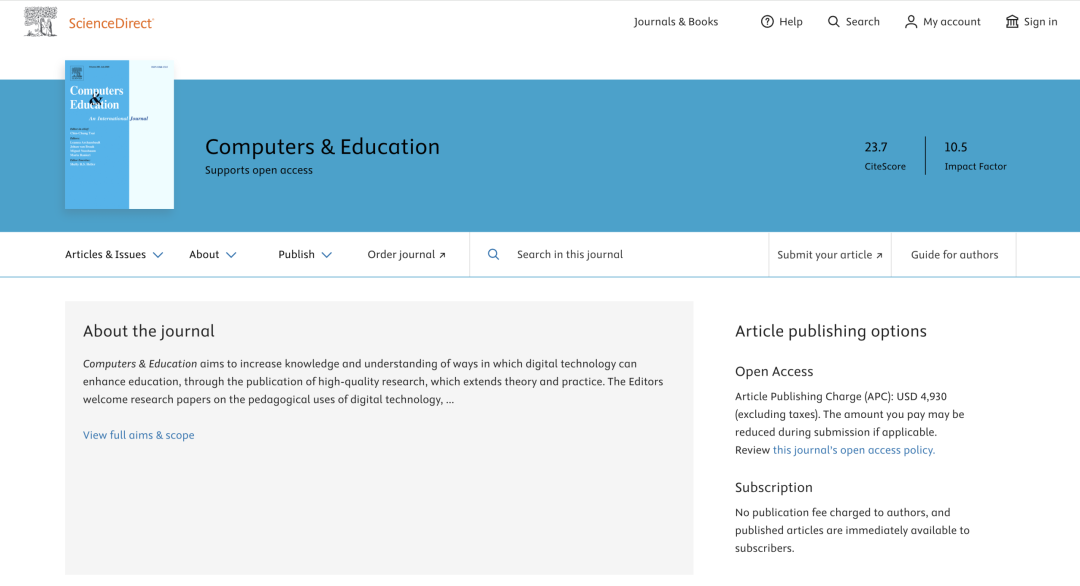Click the ScienceDirect wordmark
Screen dimensions: 1080x586
click(111, 22)
